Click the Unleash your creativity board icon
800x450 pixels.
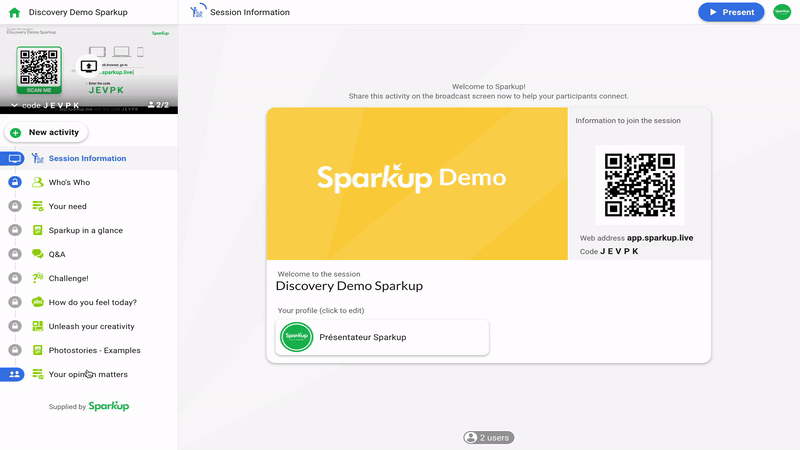(38, 326)
